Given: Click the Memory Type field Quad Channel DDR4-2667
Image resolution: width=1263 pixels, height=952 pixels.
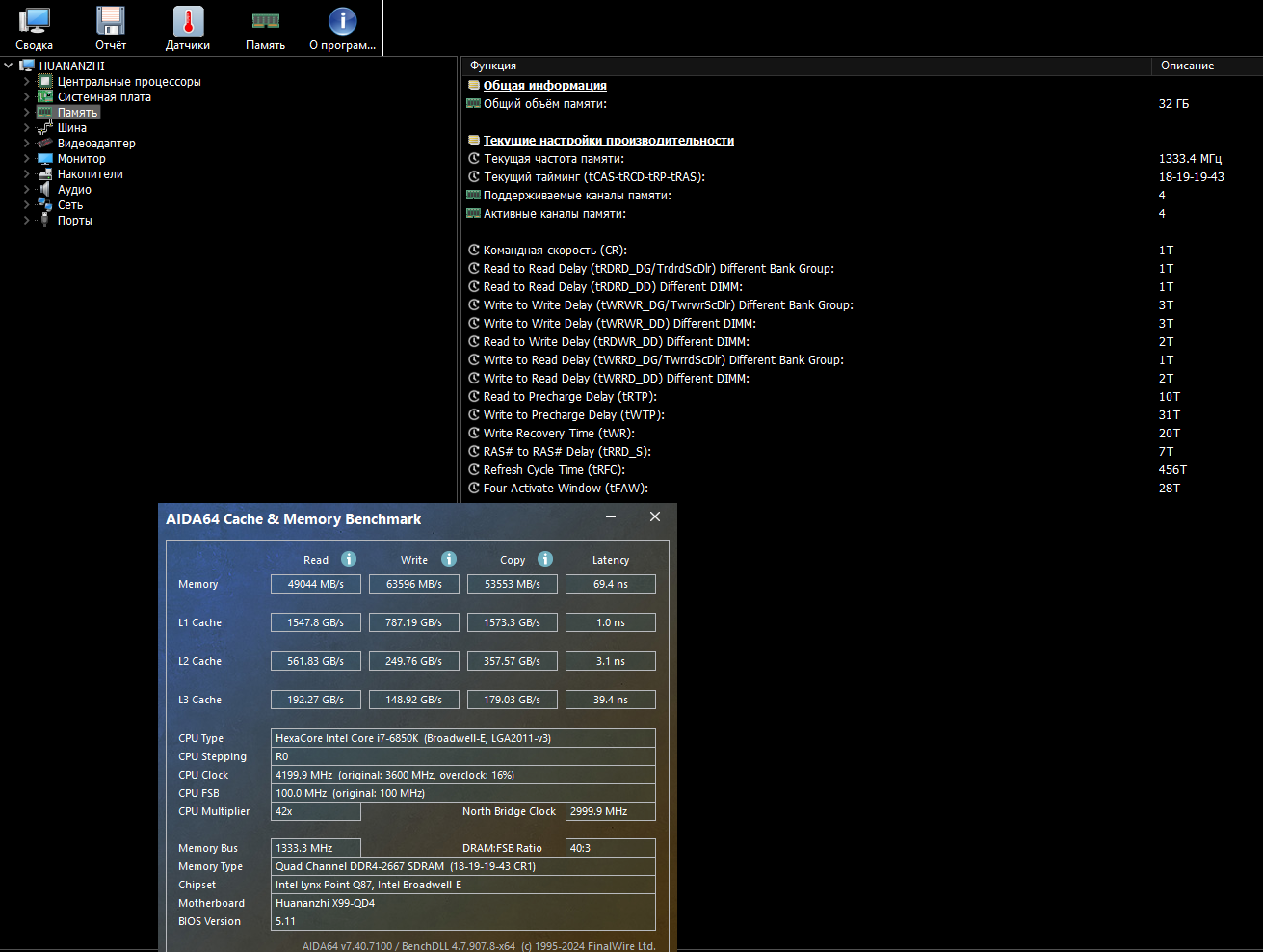Looking at the screenshot, I should point(463,866).
